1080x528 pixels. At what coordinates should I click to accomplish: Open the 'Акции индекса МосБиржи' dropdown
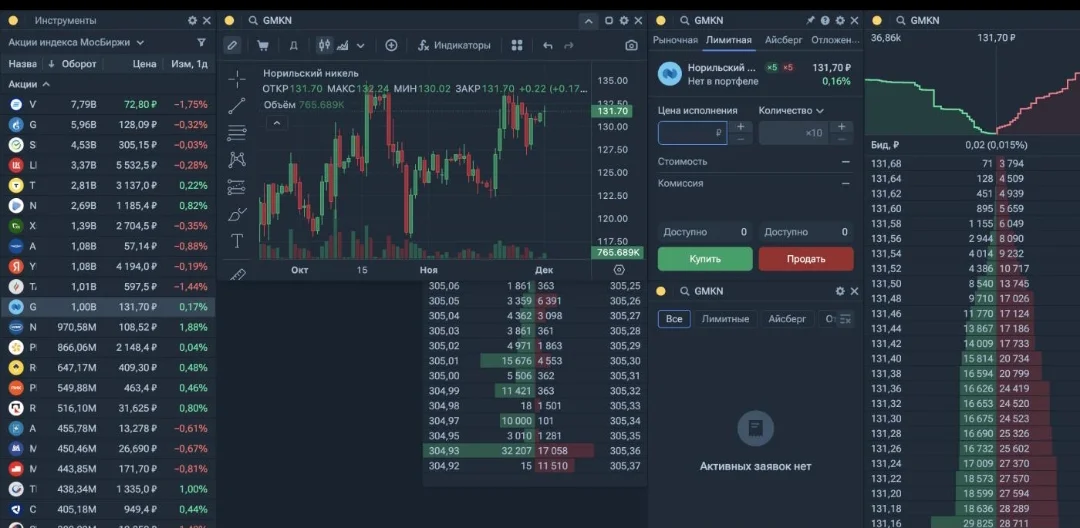(x=76, y=42)
